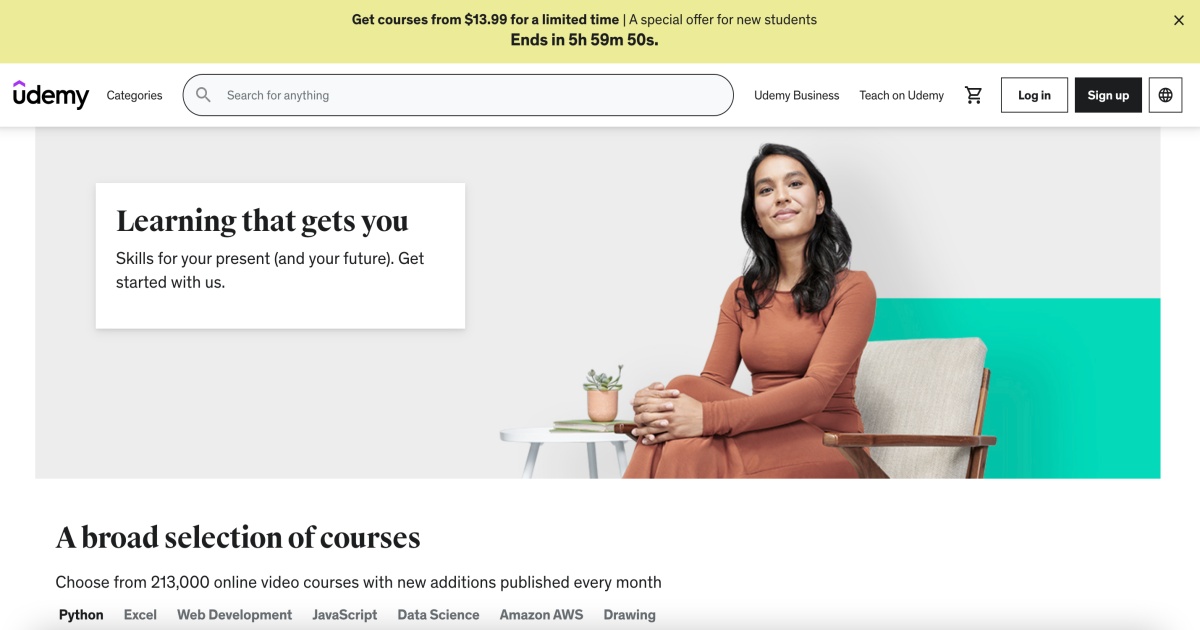This screenshot has height=630, width=1200.
Task: Open the Data Science tab
Action: (438, 615)
